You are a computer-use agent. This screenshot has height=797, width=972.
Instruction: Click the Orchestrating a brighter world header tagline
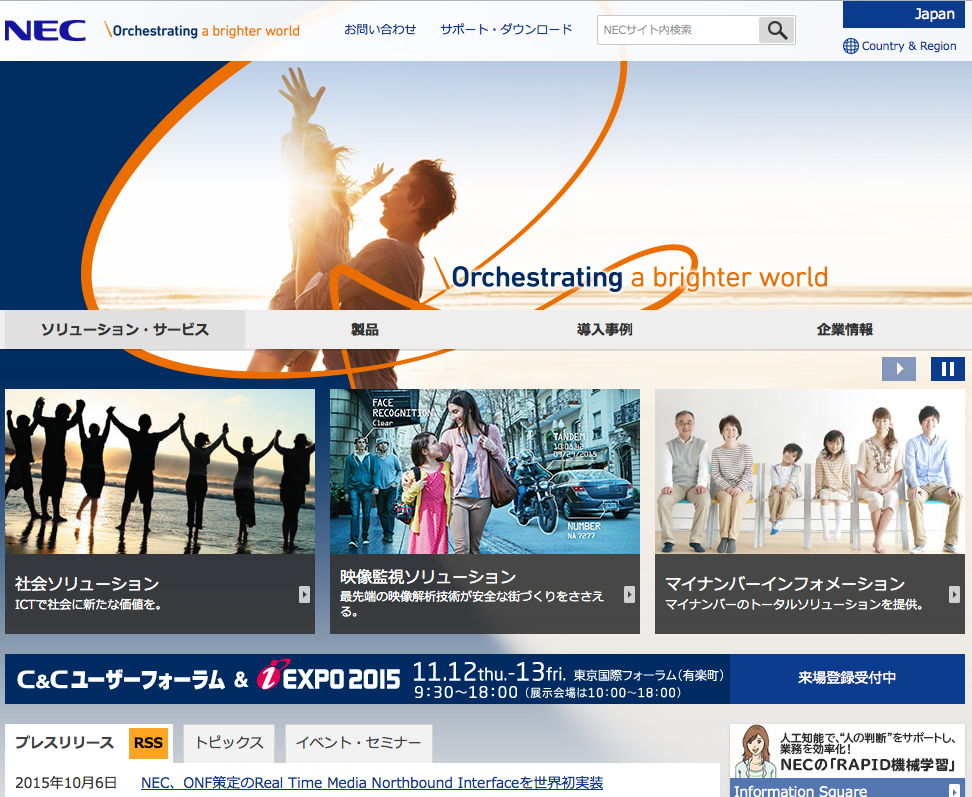(201, 30)
